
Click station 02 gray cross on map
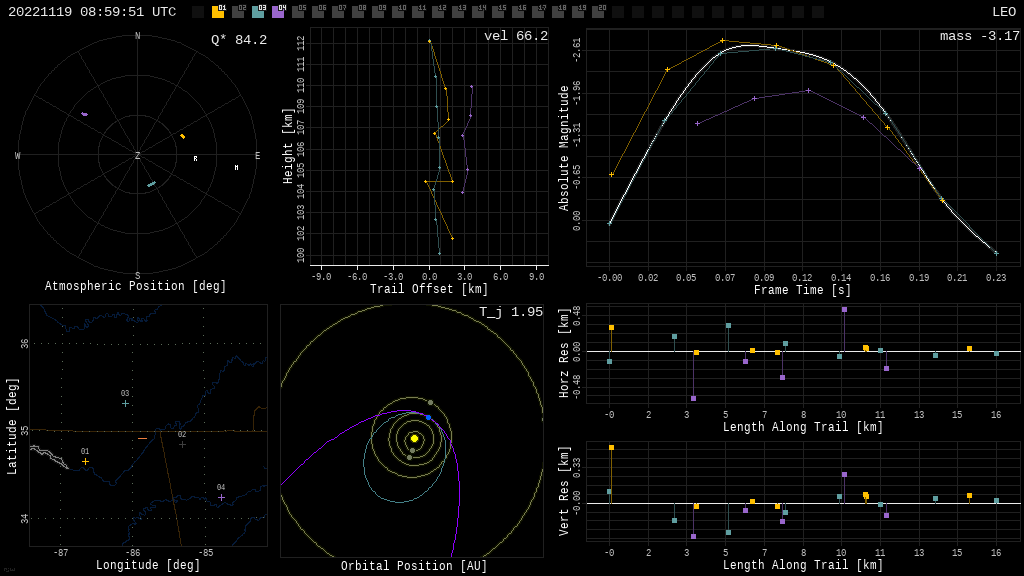[182, 444]
